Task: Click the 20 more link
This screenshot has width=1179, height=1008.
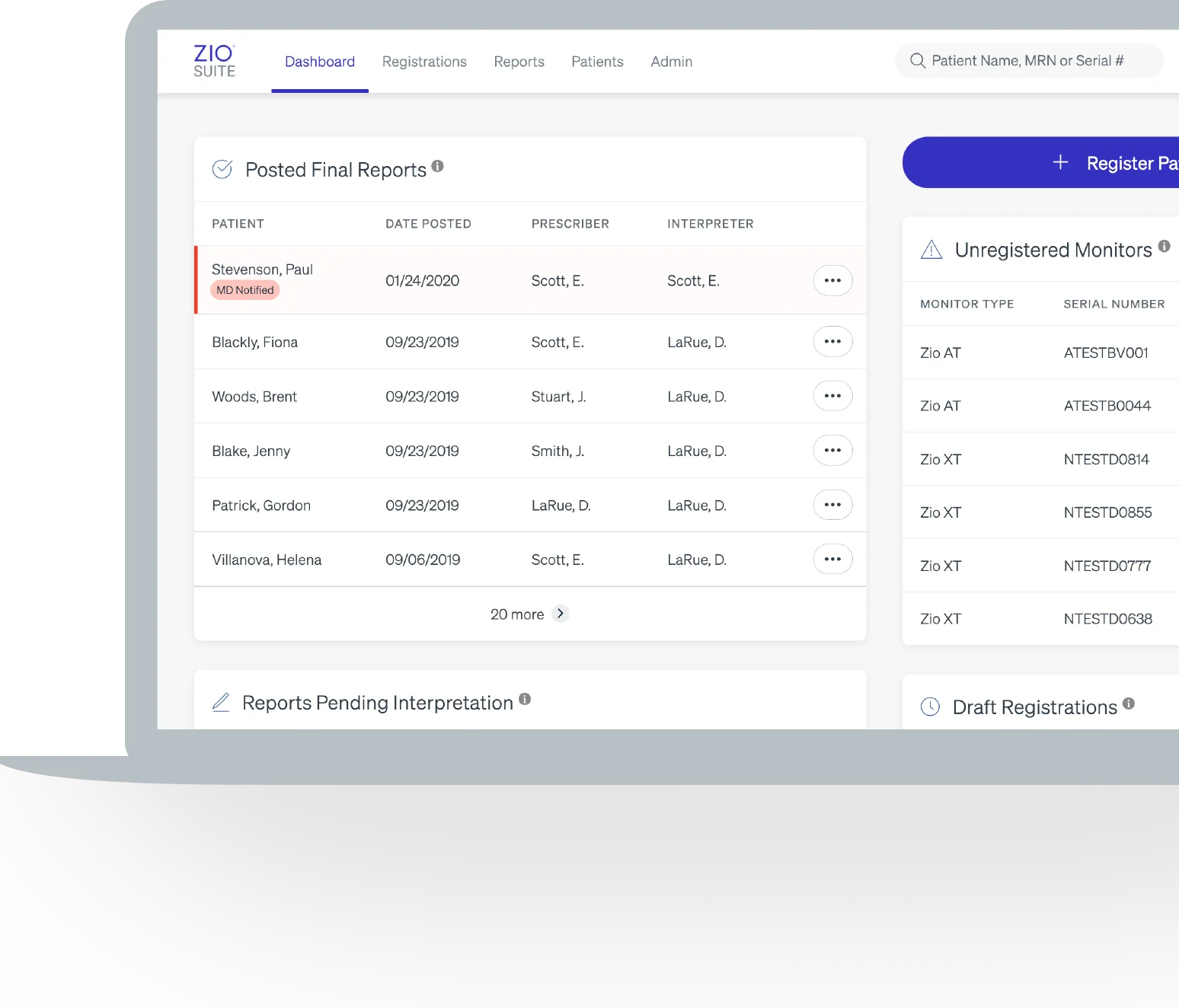Action: point(517,614)
